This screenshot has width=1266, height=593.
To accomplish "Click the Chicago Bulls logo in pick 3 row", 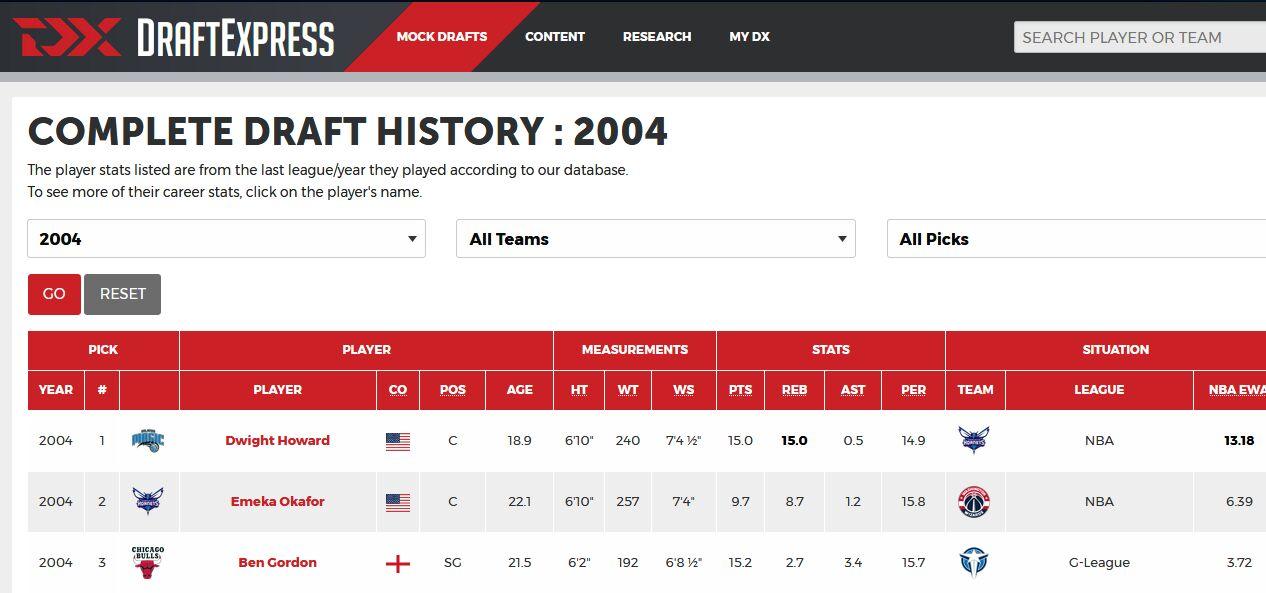I will click(x=148, y=563).
